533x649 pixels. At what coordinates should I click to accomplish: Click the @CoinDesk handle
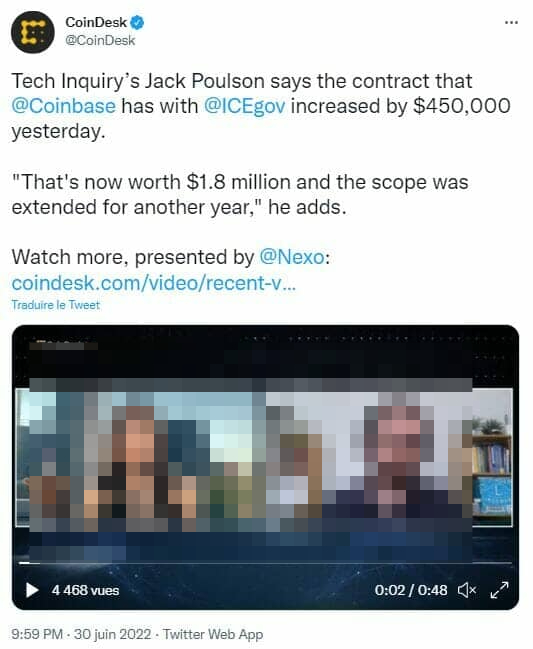click(100, 41)
